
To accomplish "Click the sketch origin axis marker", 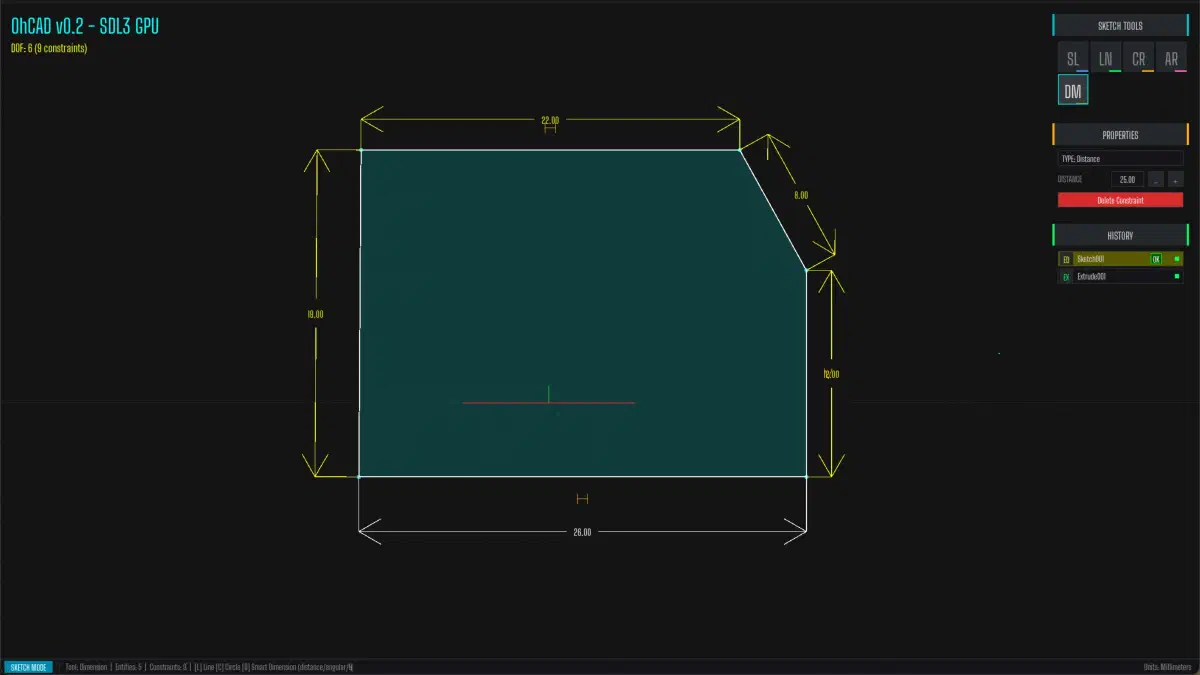I will tap(549, 402).
